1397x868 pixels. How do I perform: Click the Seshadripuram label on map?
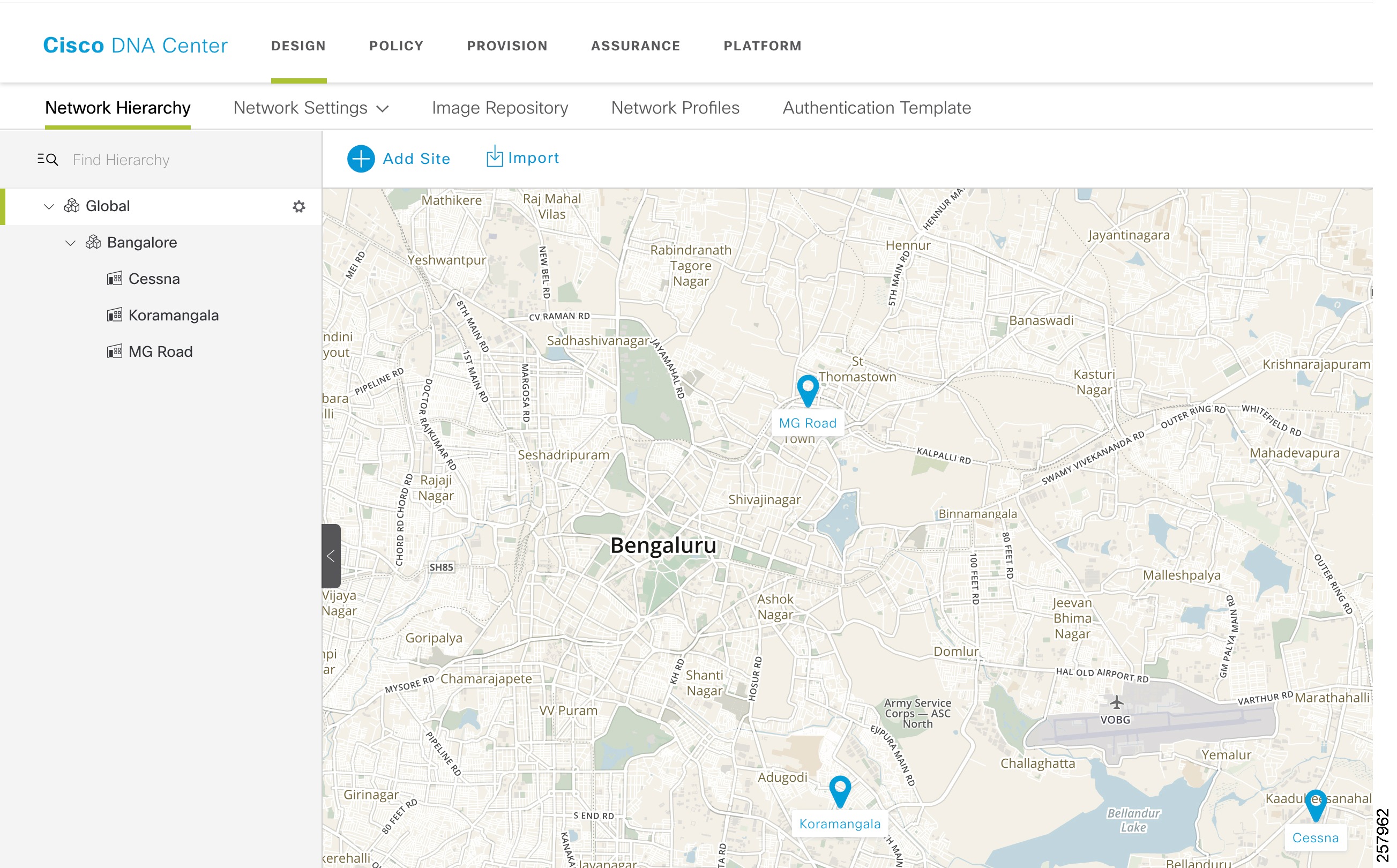(564, 455)
